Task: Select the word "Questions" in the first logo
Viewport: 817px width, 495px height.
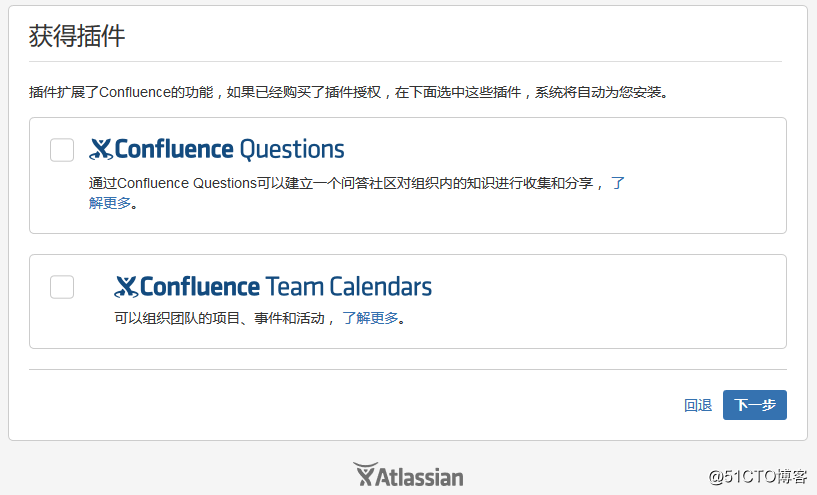Action: pyautogui.click(x=292, y=150)
